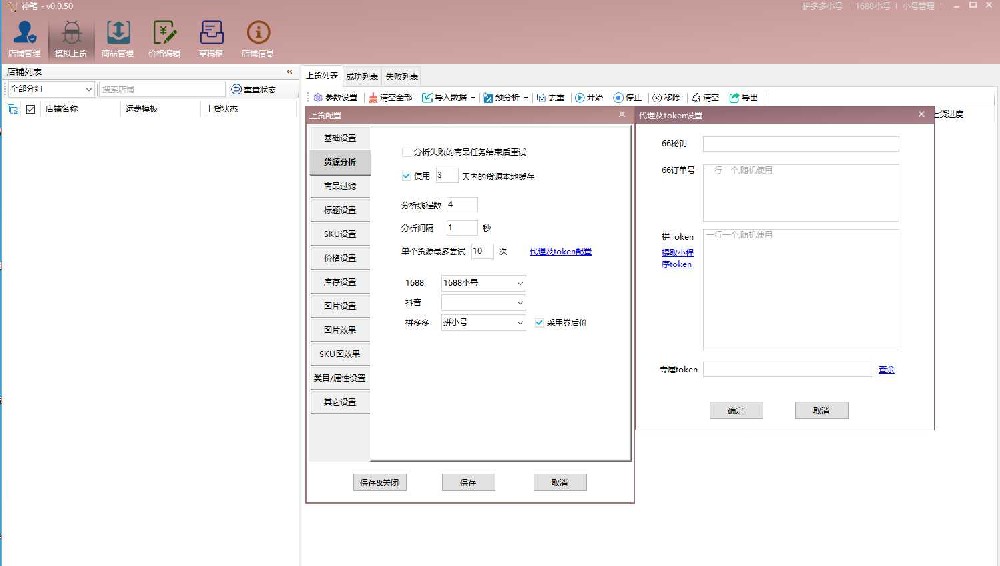Open the proxy token configuration link

point(561,251)
